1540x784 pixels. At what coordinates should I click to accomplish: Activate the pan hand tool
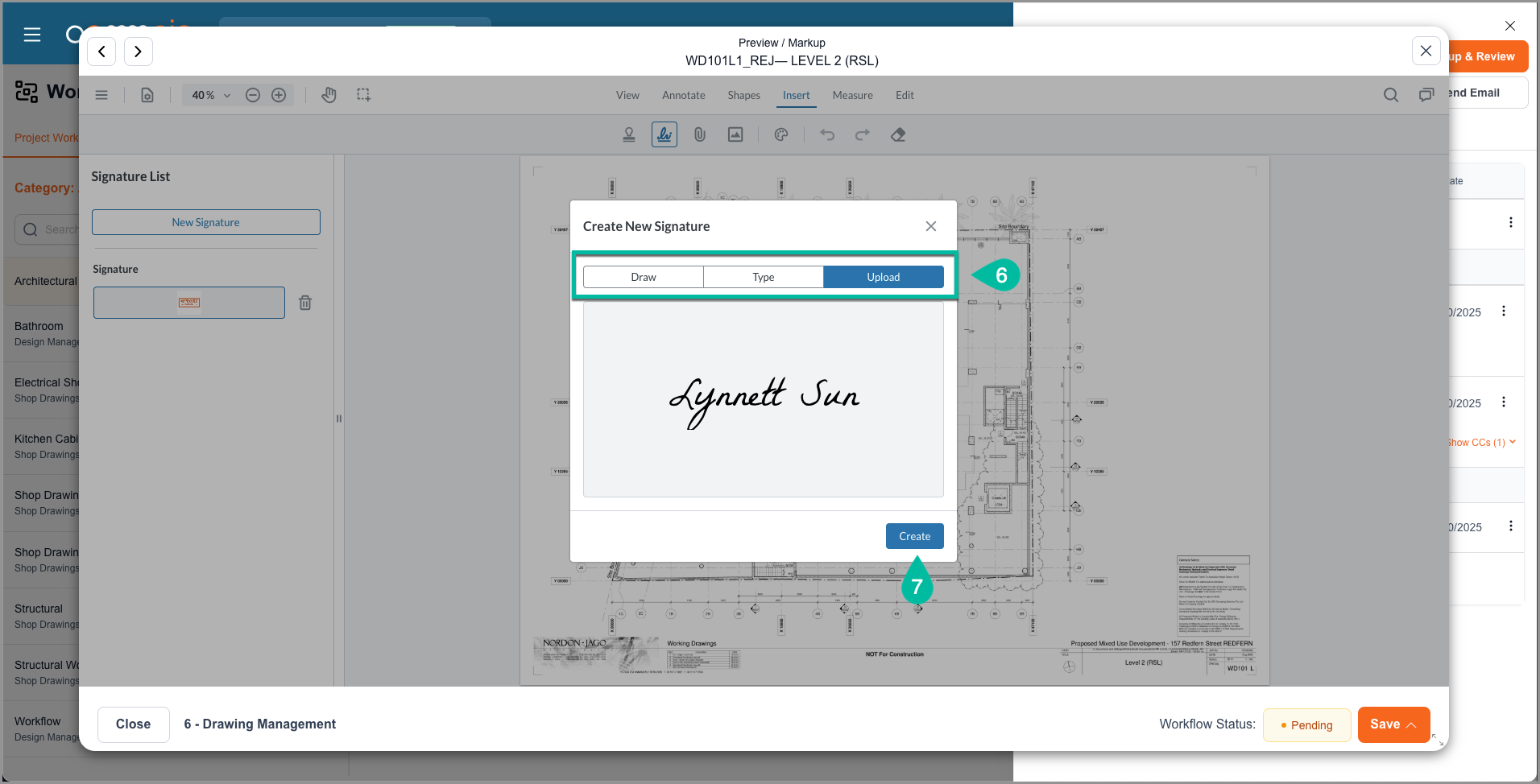tap(329, 95)
